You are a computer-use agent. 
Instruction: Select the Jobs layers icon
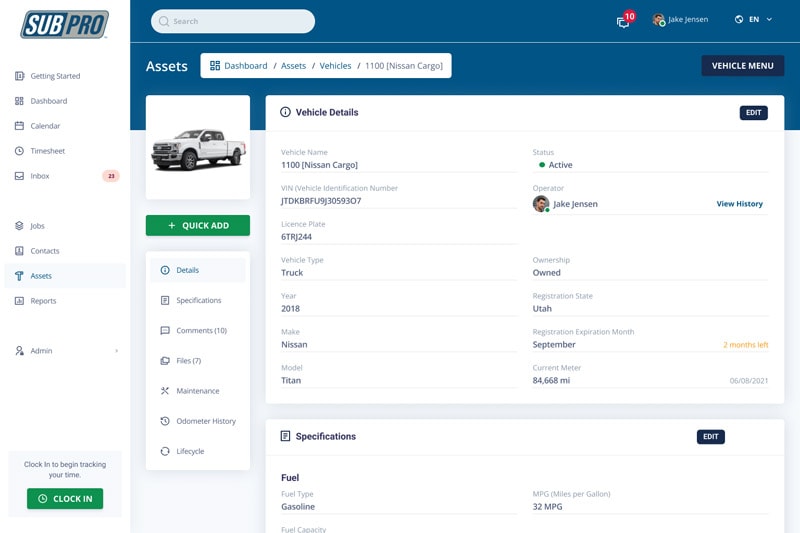(x=19, y=226)
